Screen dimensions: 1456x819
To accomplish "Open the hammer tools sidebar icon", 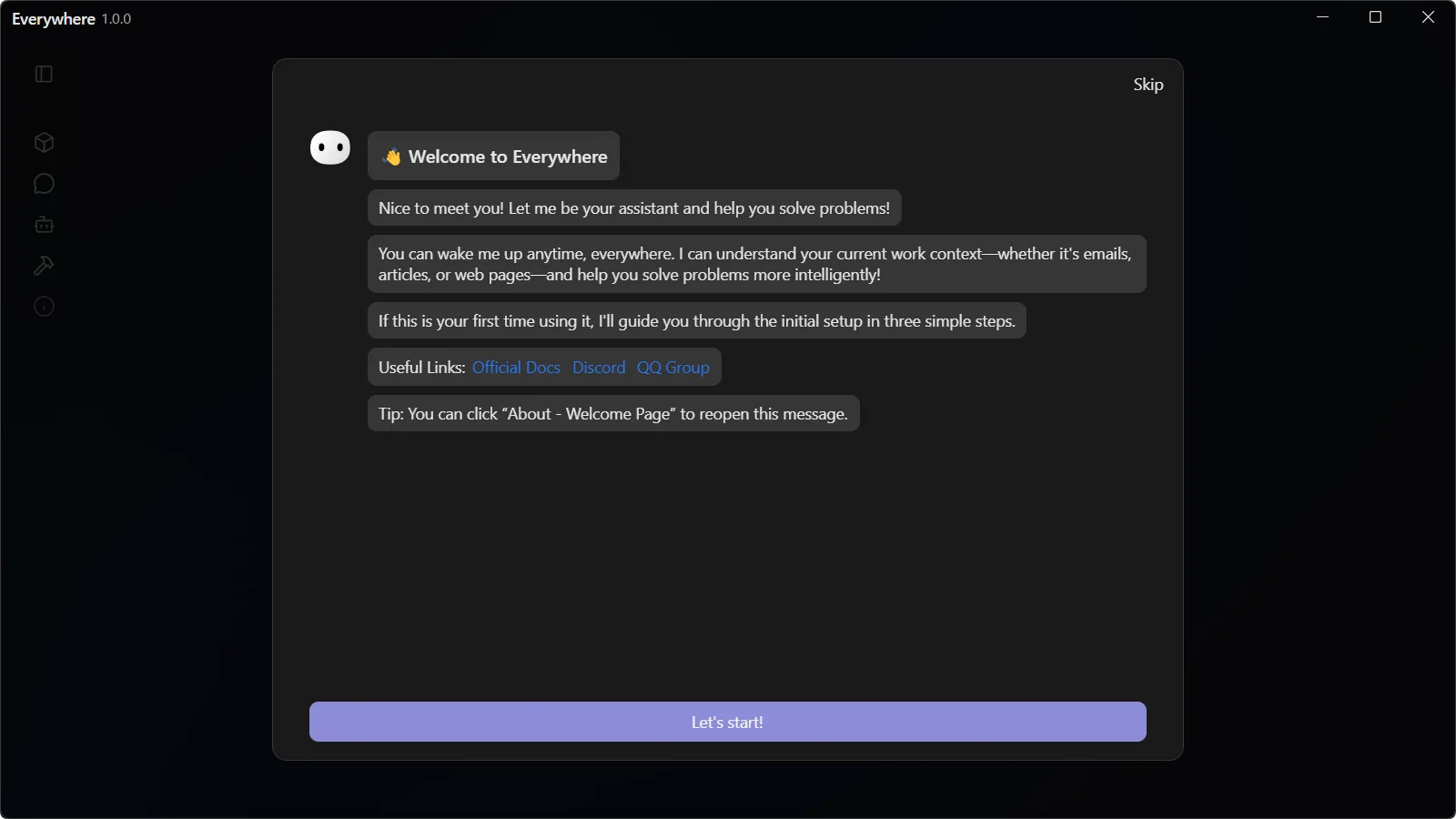I will click(x=44, y=266).
